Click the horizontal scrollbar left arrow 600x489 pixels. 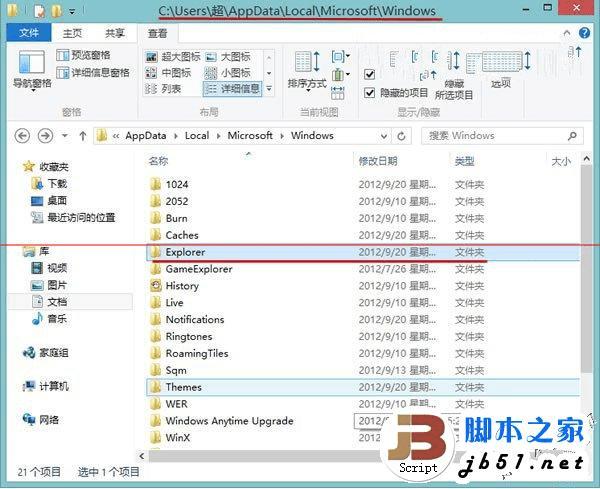142,456
